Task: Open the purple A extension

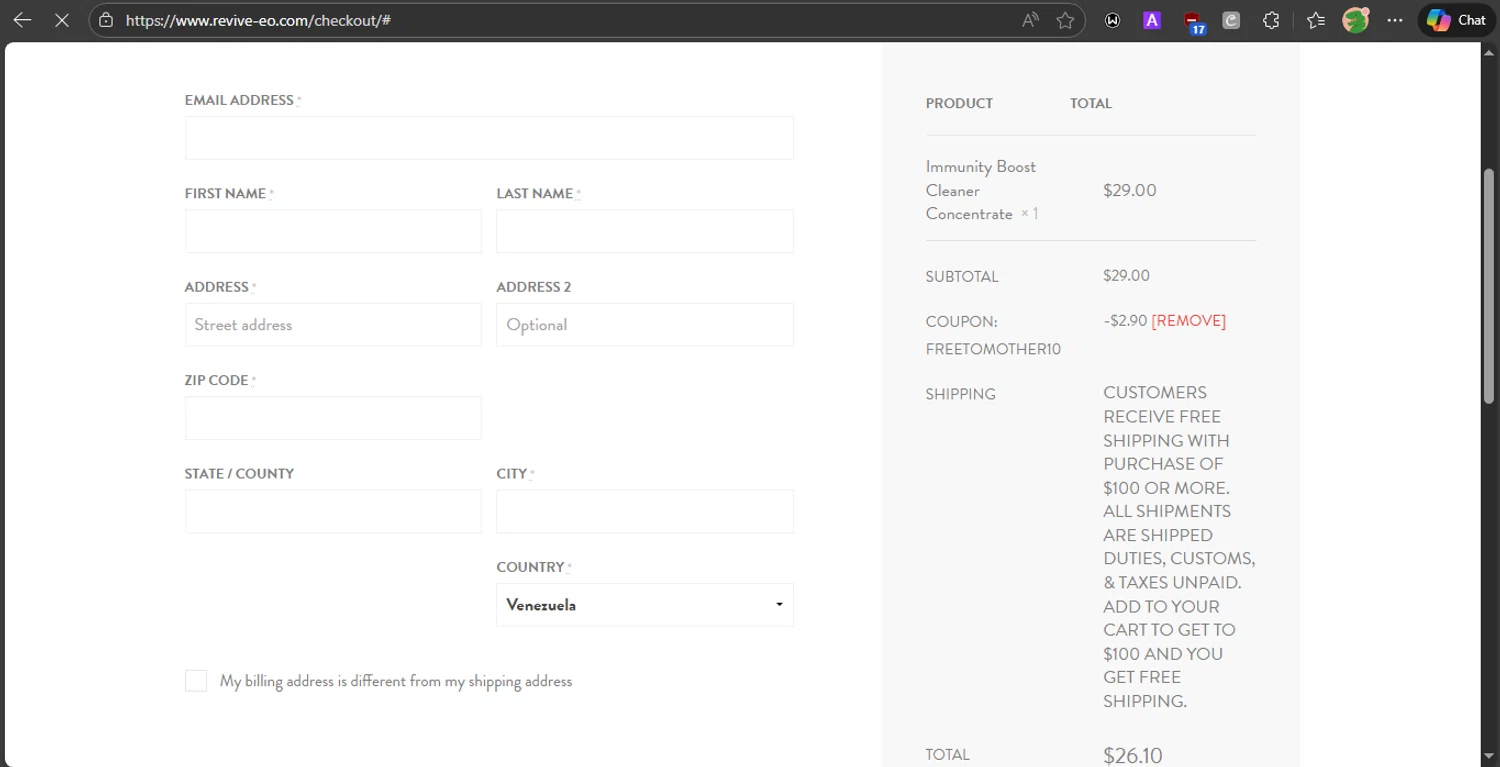Action: tap(1152, 20)
